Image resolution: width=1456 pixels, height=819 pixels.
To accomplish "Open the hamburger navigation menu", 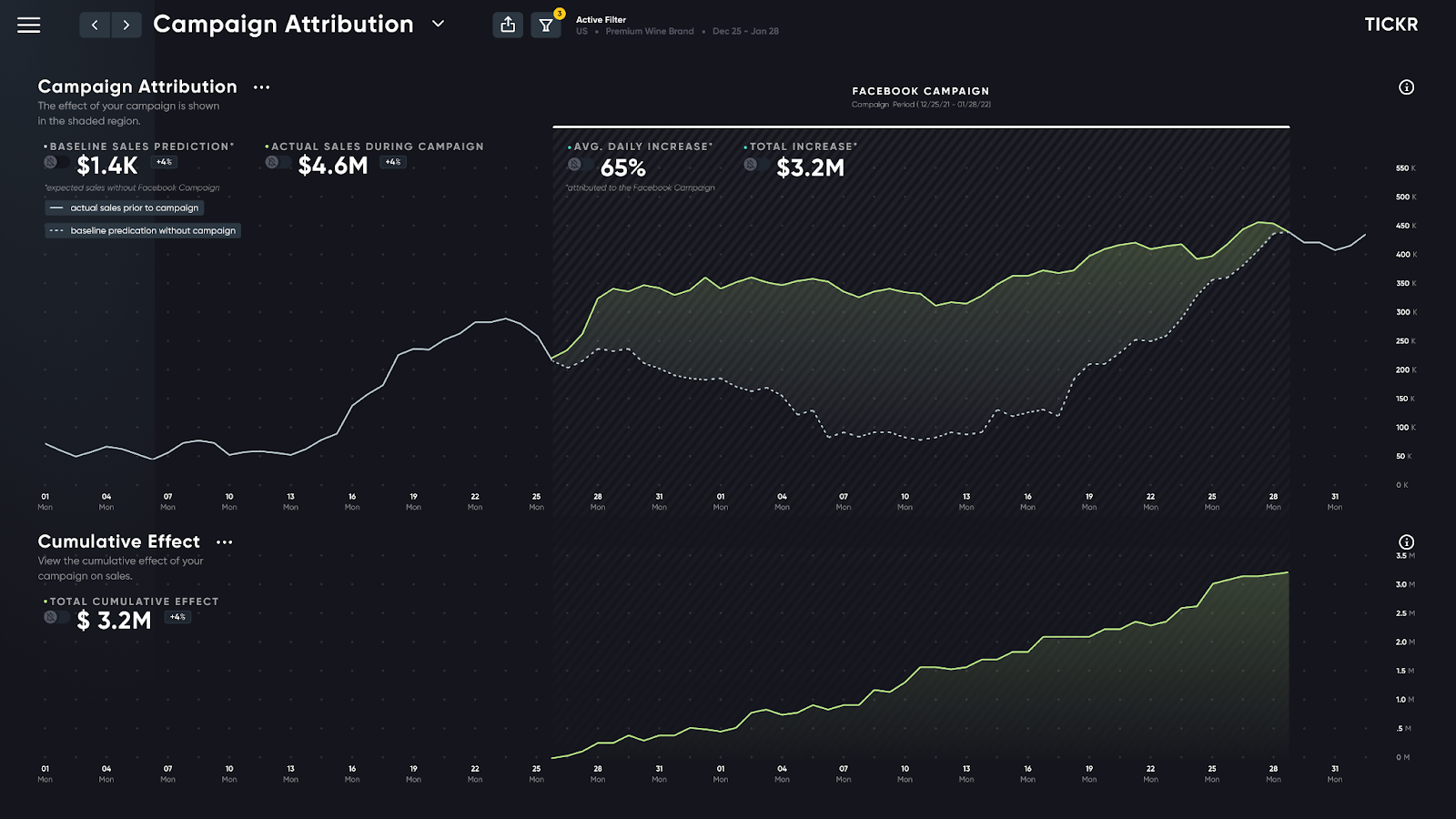I will (29, 25).
